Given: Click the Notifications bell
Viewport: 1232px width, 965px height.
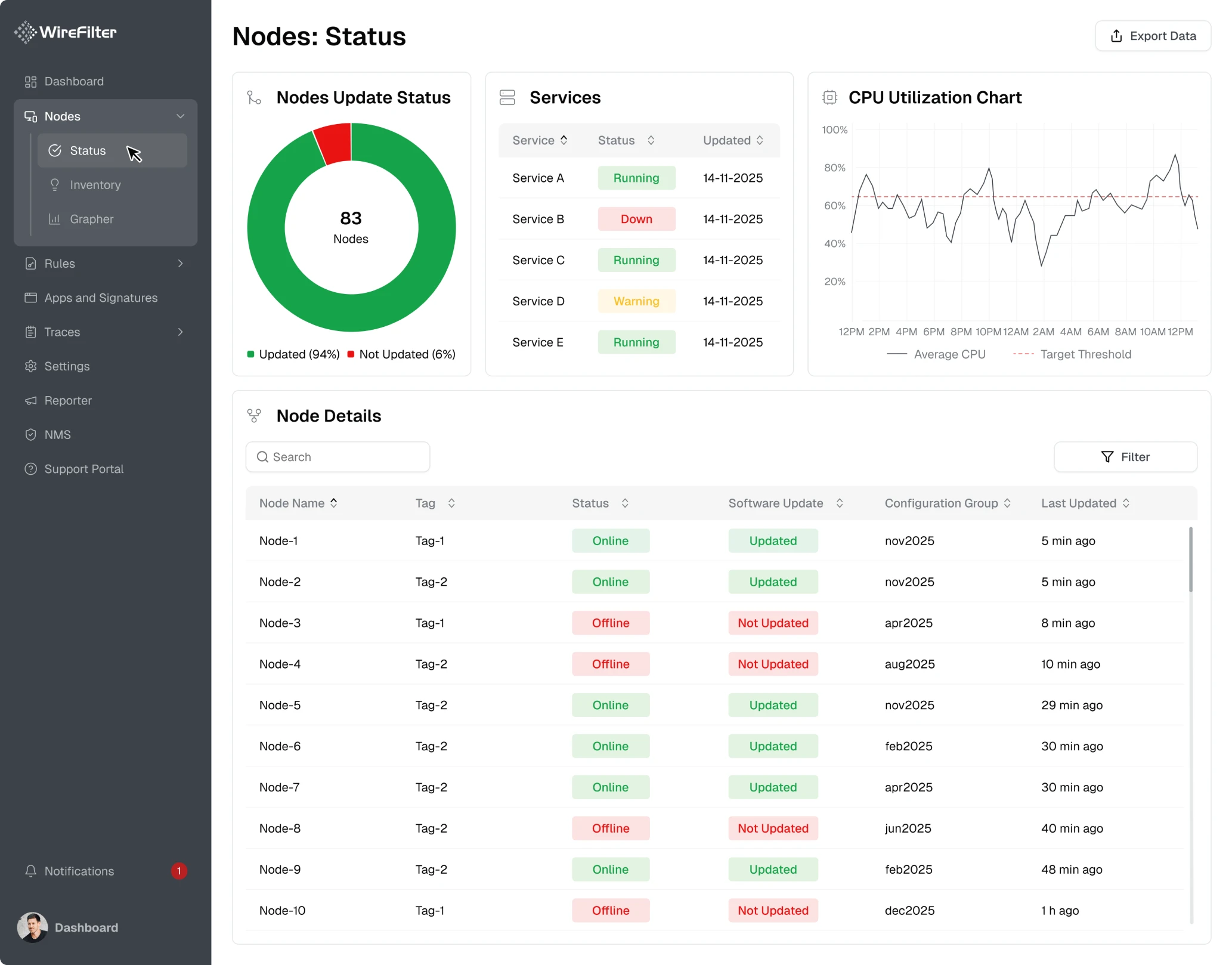Looking at the screenshot, I should pyautogui.click(x=30, y=871).
